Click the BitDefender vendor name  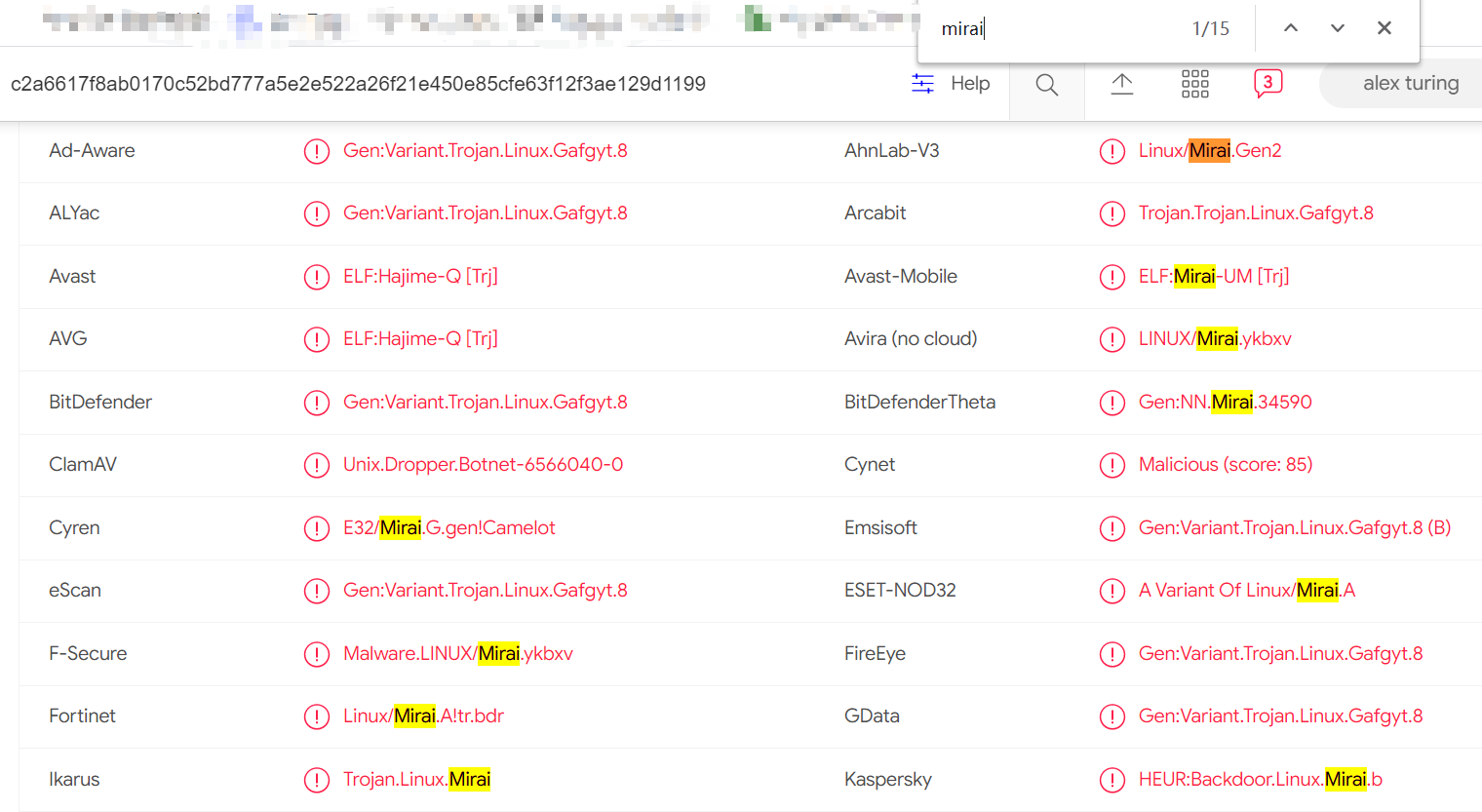click(100, 403)
